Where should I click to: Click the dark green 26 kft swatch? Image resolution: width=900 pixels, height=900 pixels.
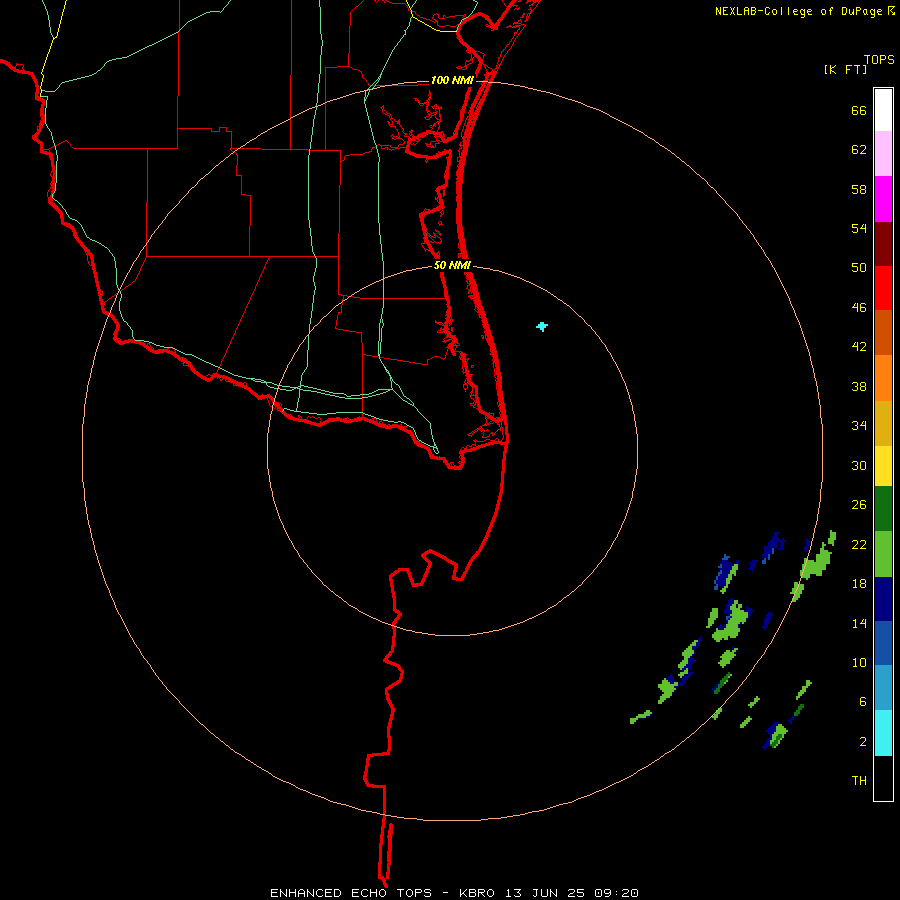[x=883, y=509]
